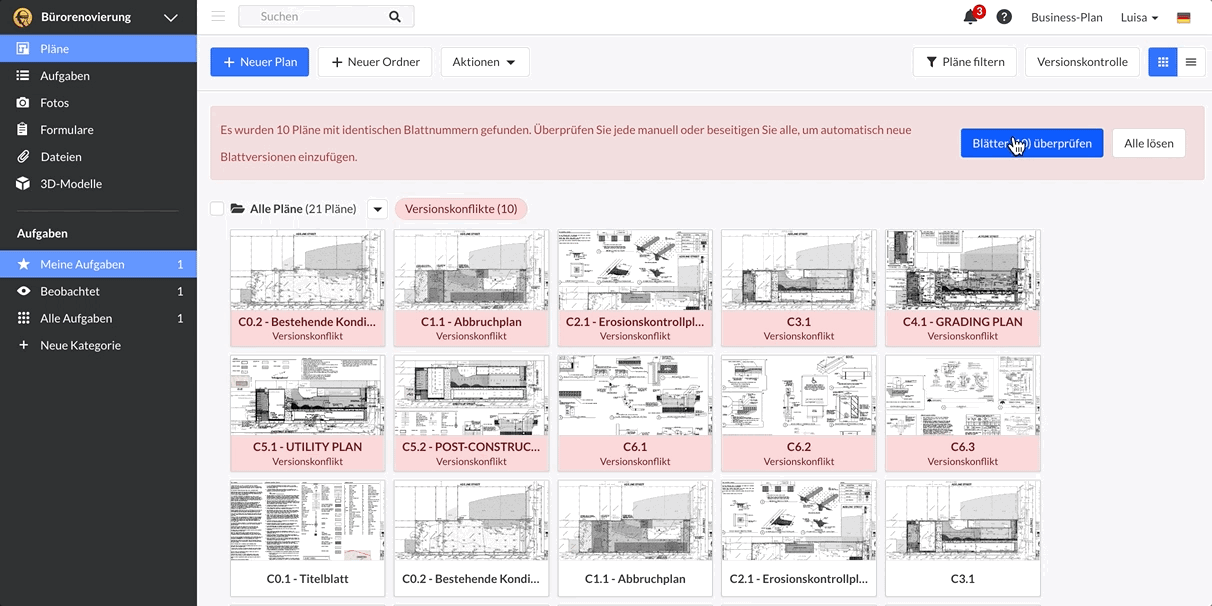The width and height of the screenshot is (1212, 606).
Task: Open C6.2 plan thumbnail
Action: [799, 413]
